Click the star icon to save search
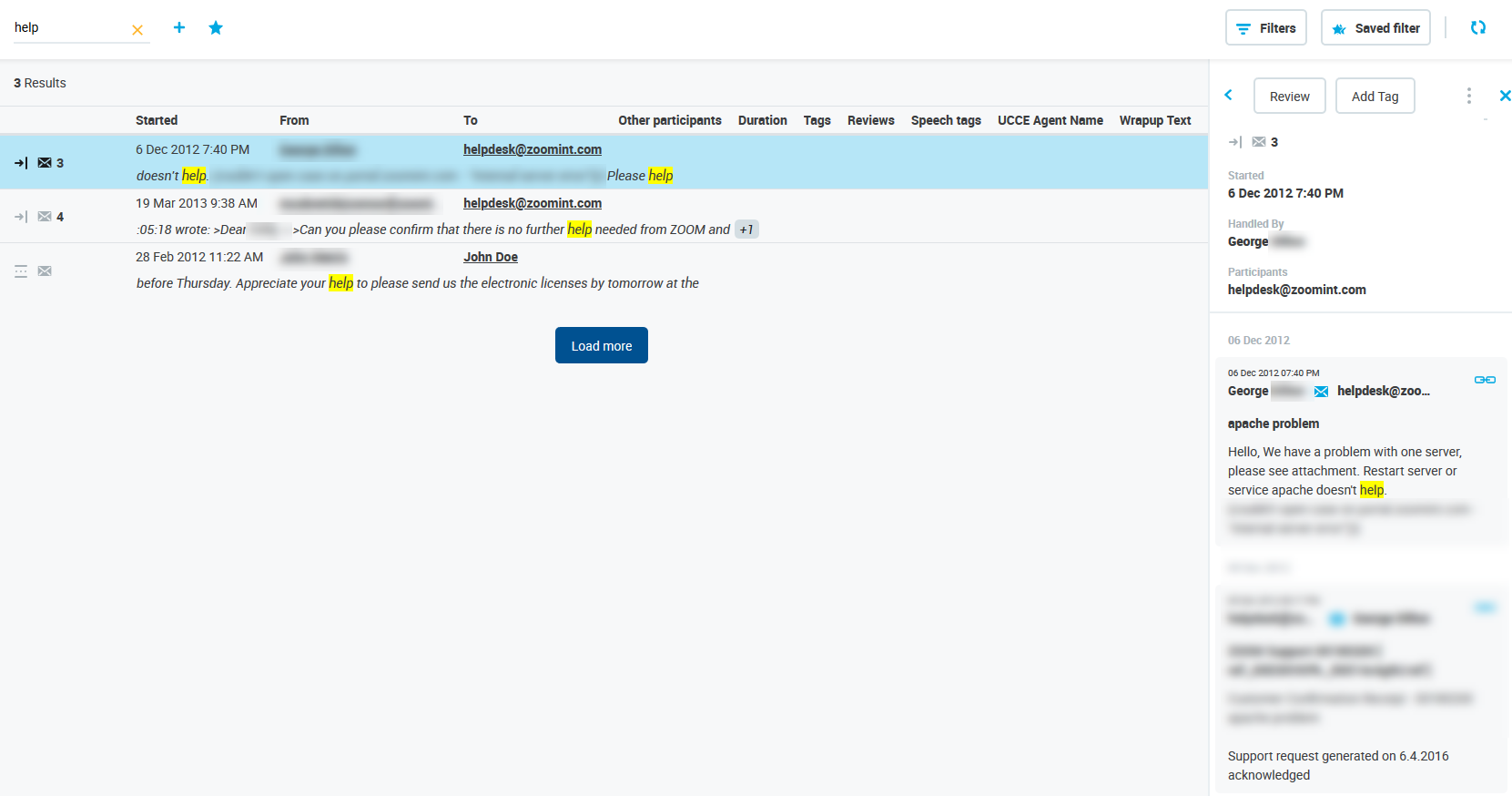The height and width of the screenshot is (796, 1512). pos(216,27)
